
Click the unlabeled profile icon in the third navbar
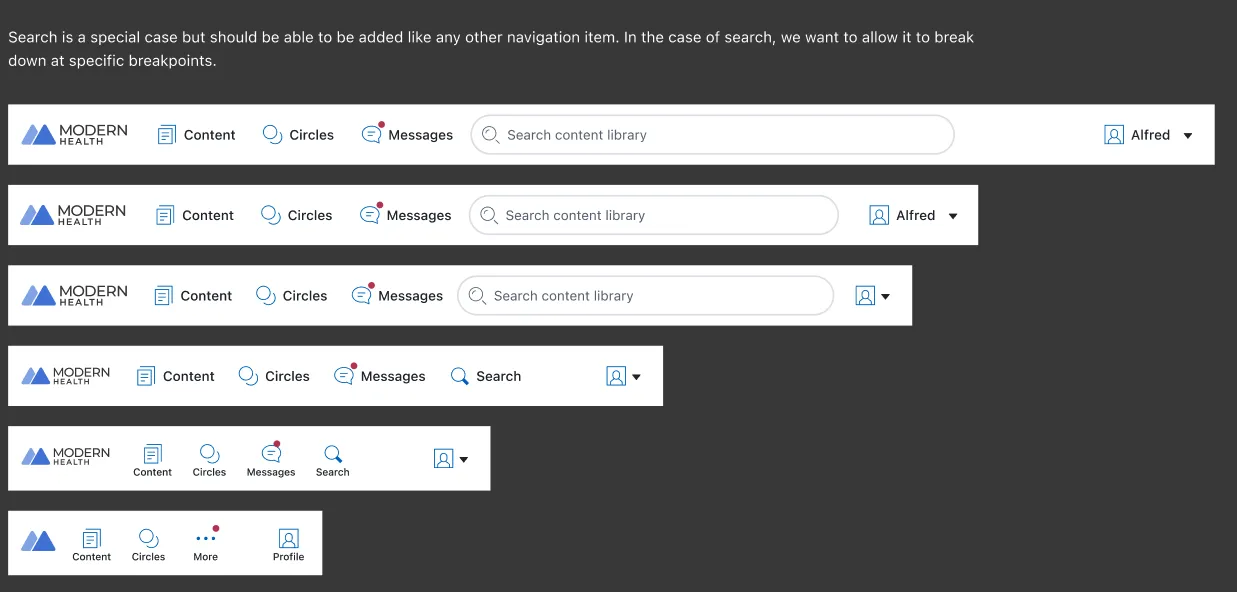(x=865, y=296)
